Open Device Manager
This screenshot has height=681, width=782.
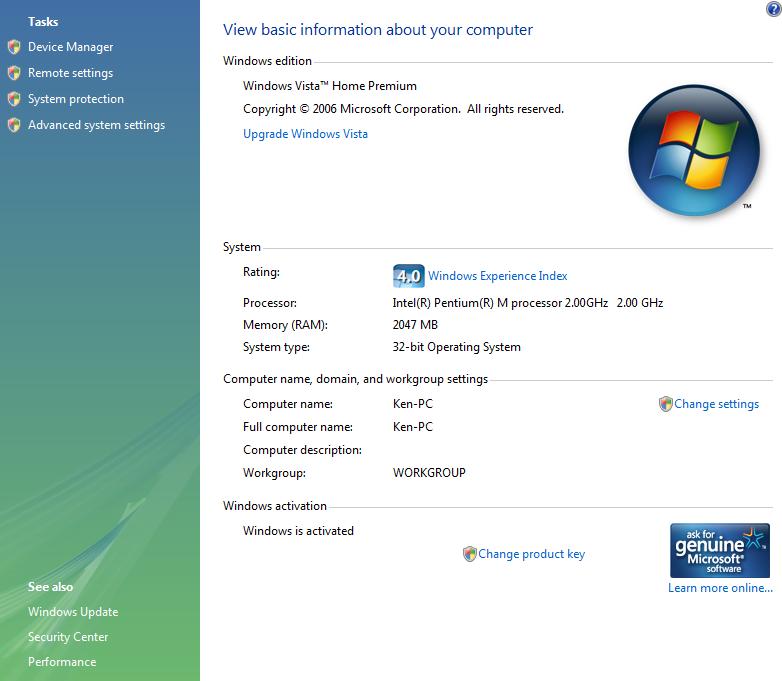pos(70,47)
